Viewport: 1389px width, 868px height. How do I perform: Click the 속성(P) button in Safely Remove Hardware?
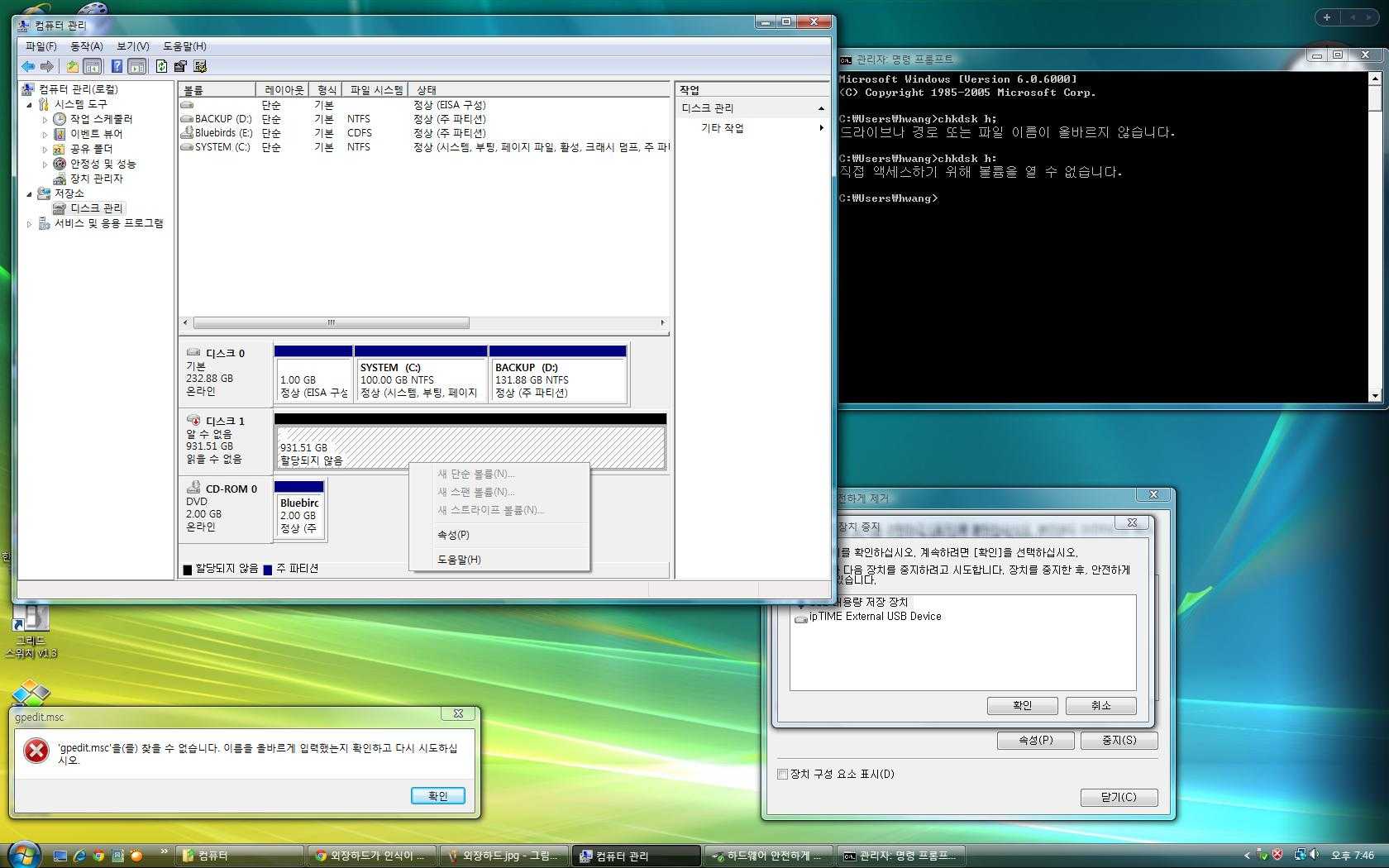[x=1036, y=741]
